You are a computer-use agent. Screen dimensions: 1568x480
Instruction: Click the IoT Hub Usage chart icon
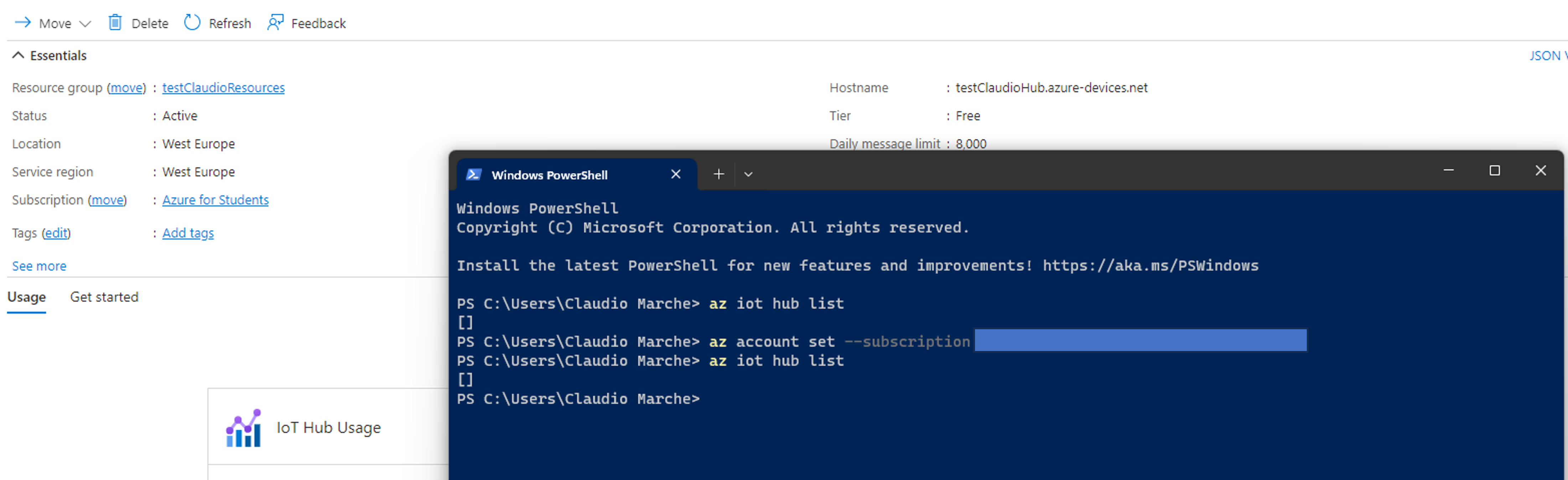point(243,427)
